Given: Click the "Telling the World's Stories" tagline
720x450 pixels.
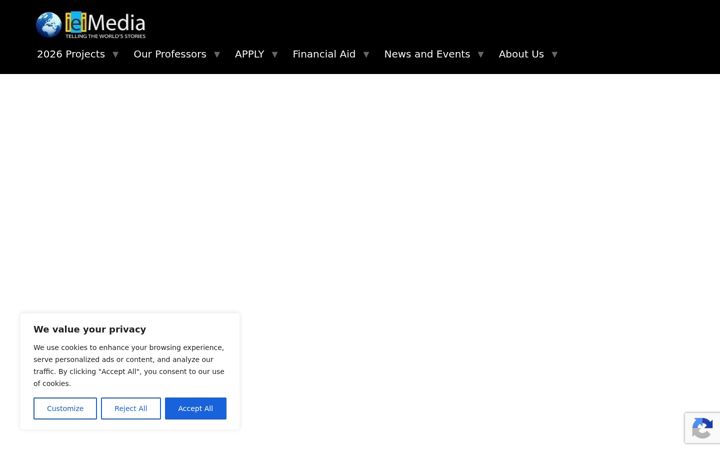Looking at the screenshot, I should click(x=106, y=36).
